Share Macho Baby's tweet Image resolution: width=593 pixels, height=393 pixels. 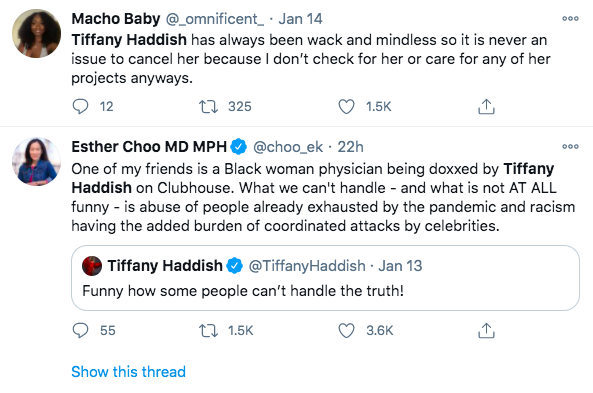pos(486,106)
